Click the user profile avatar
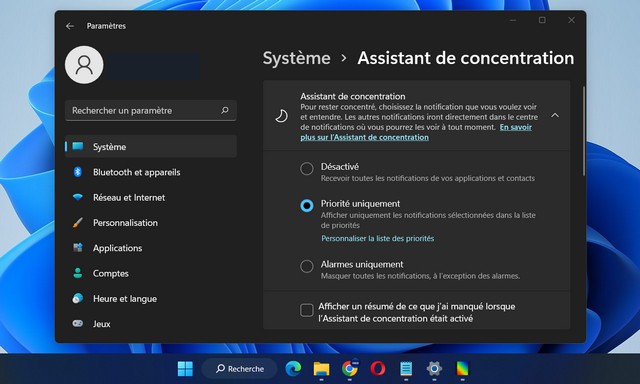This screenshot has height=384, width=640. pyautogui.click(x=84, y=65)
